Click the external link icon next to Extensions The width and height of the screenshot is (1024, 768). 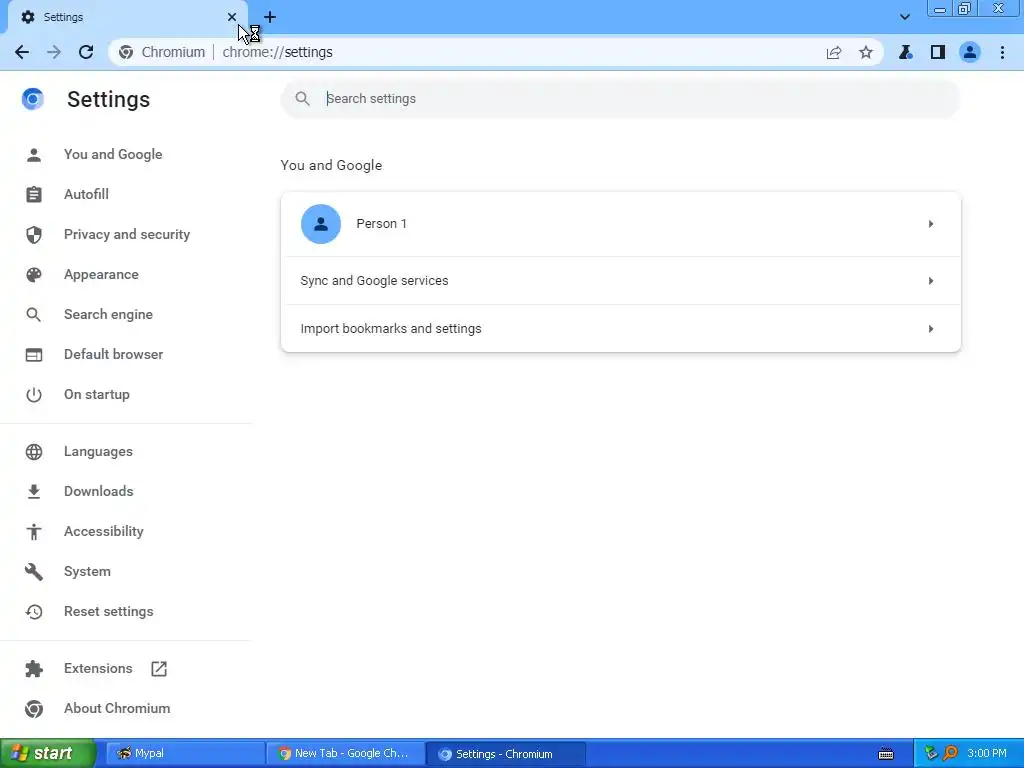(159, 669)
